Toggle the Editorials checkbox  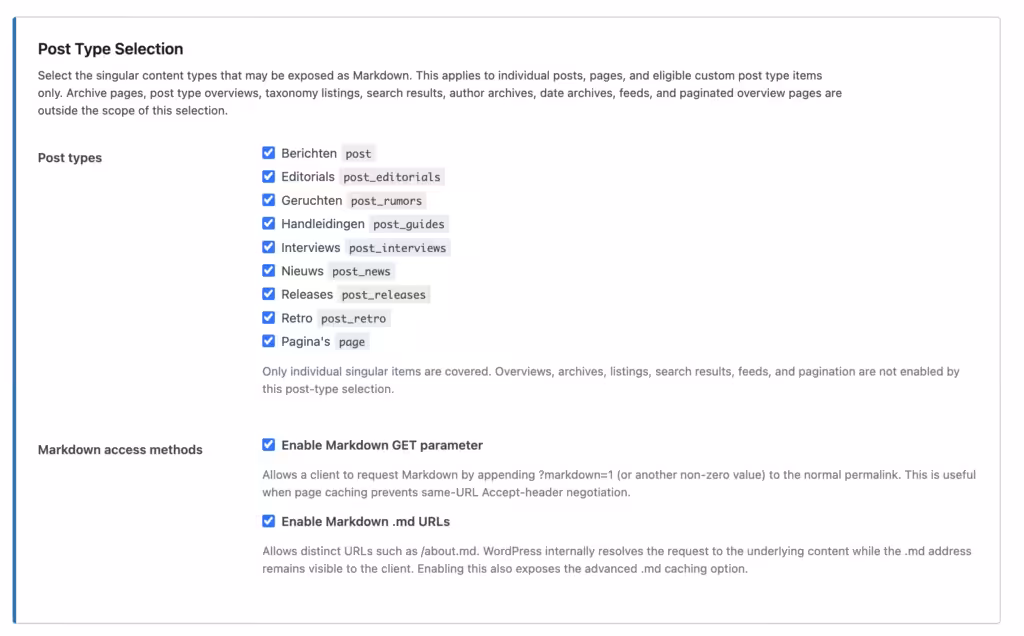[268, 176]
